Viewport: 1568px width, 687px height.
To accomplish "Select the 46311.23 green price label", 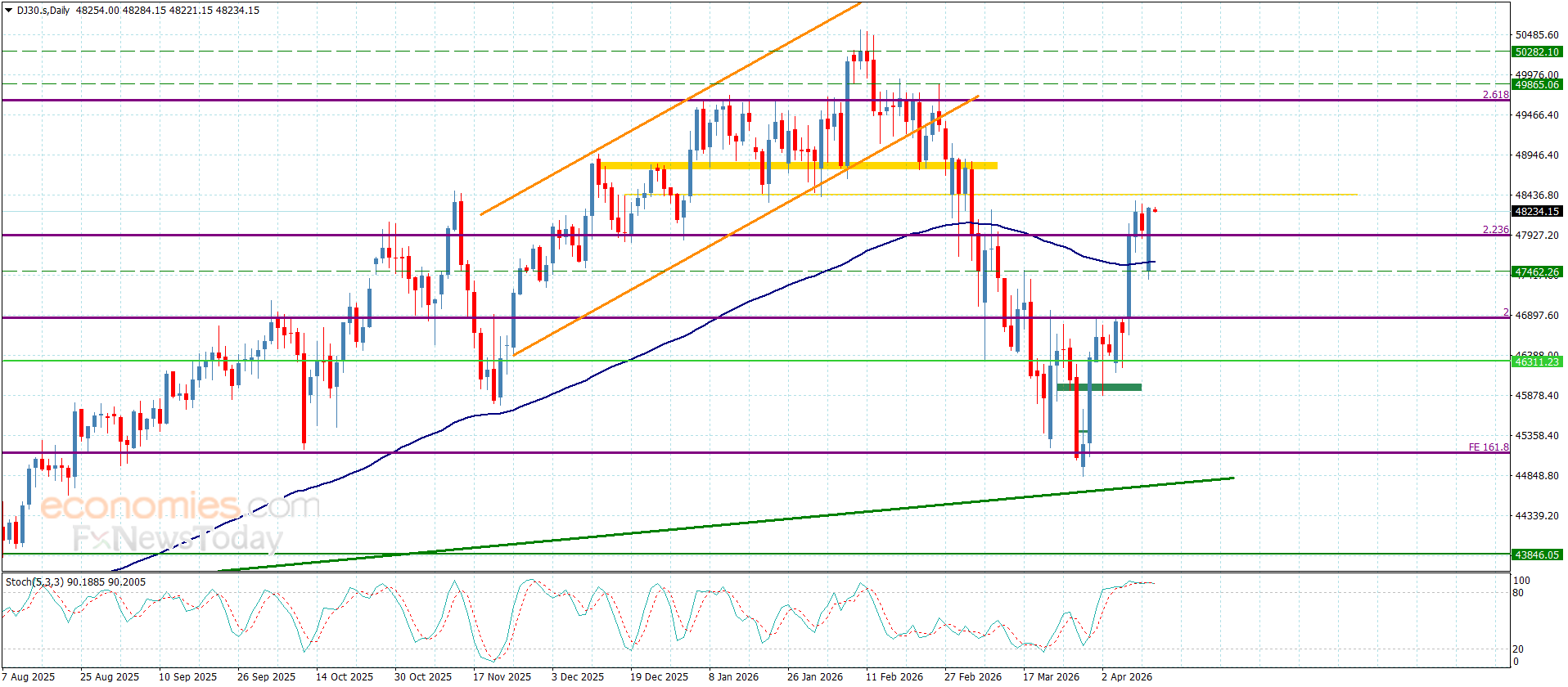I will (1537, 361).
